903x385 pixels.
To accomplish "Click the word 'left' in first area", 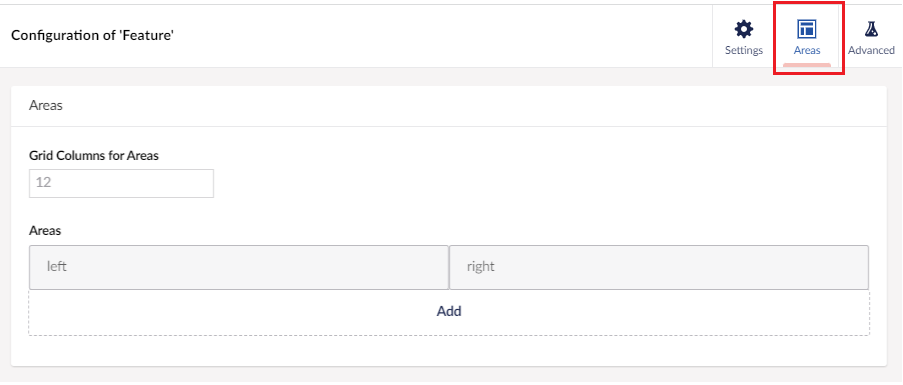I will [x=57, y=267].
